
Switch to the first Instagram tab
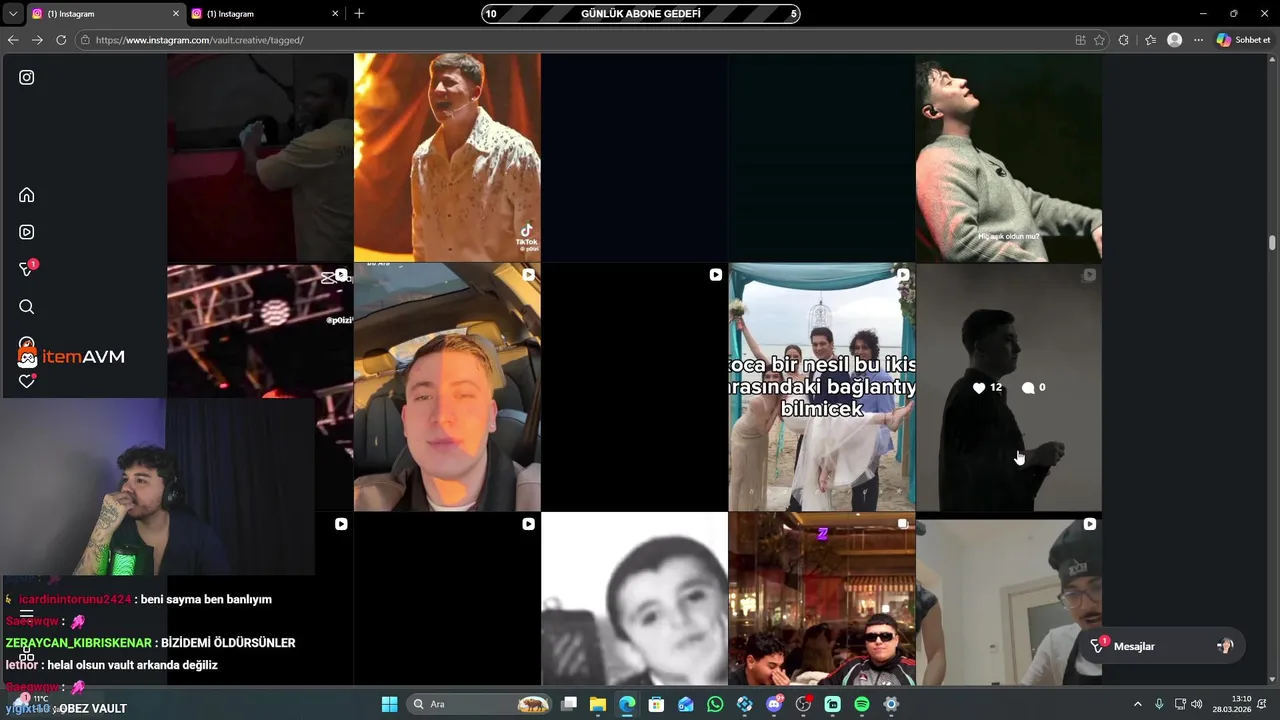point(105,14)
